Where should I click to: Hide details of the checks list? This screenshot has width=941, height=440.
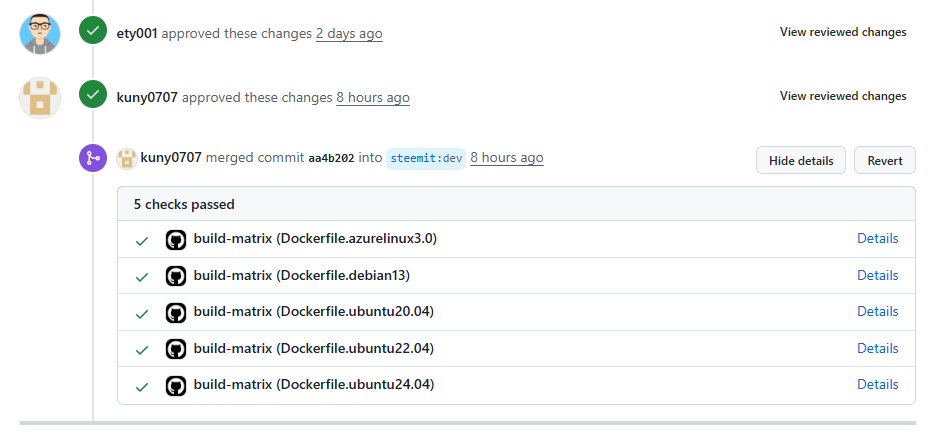point(801,160)
